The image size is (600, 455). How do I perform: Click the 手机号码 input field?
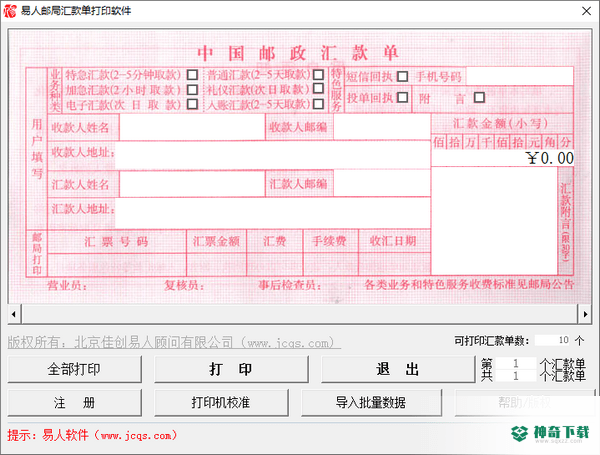(x=520, y=76)
